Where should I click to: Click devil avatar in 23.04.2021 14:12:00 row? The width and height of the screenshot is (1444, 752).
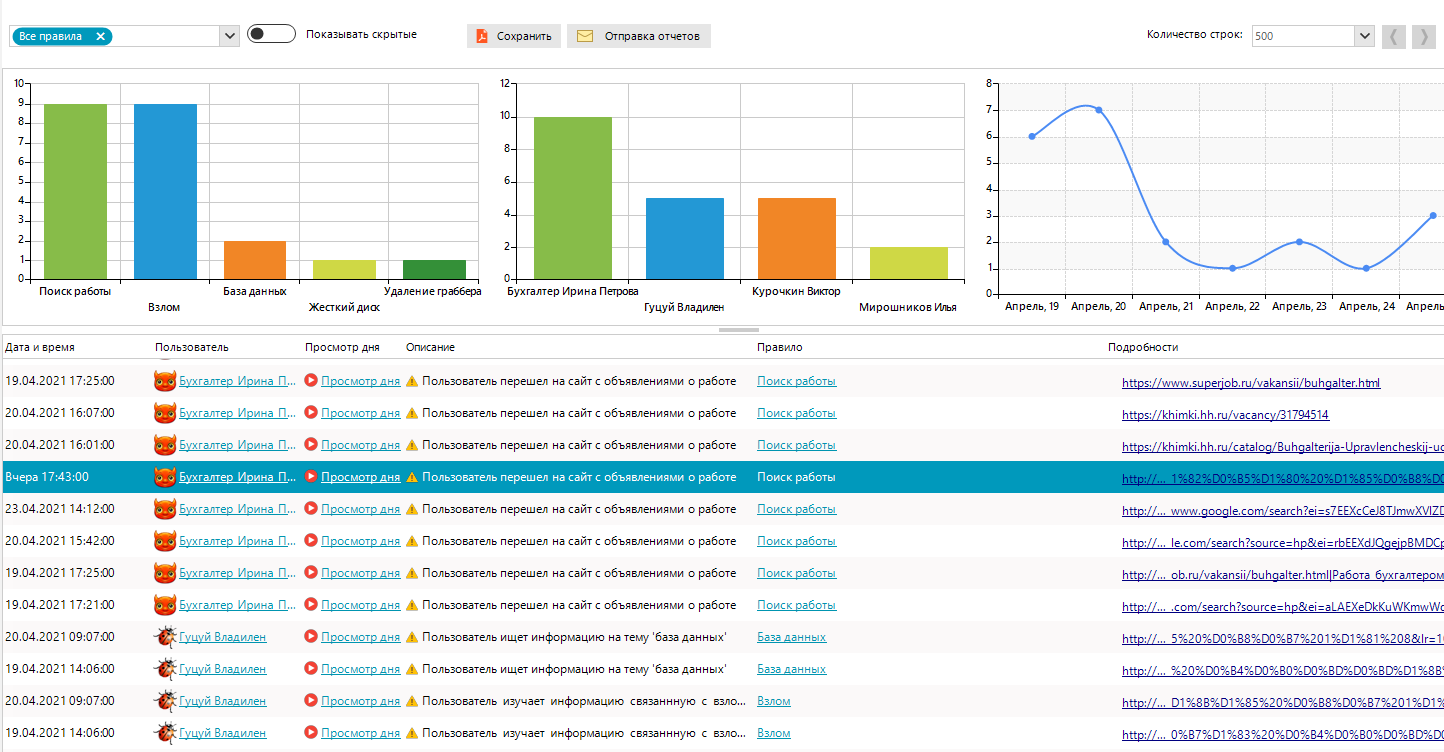(165, 509)
